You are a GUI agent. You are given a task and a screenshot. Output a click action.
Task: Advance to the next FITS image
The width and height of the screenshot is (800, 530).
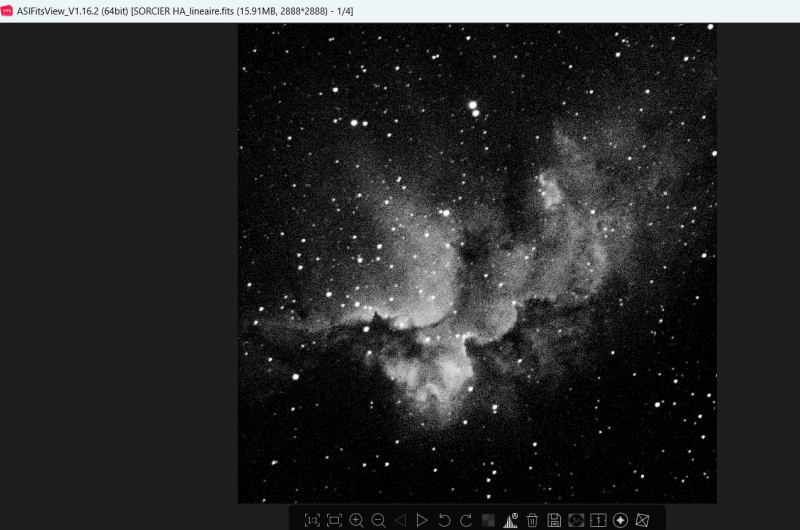[x=422, y=520]
